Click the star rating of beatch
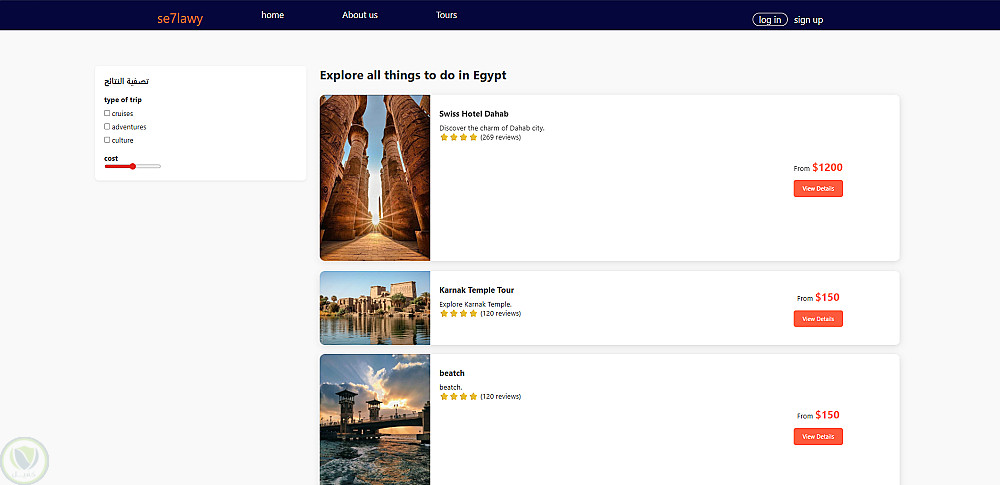Image resolution: width=1000 pixels, height=485 pixels. 459,396
